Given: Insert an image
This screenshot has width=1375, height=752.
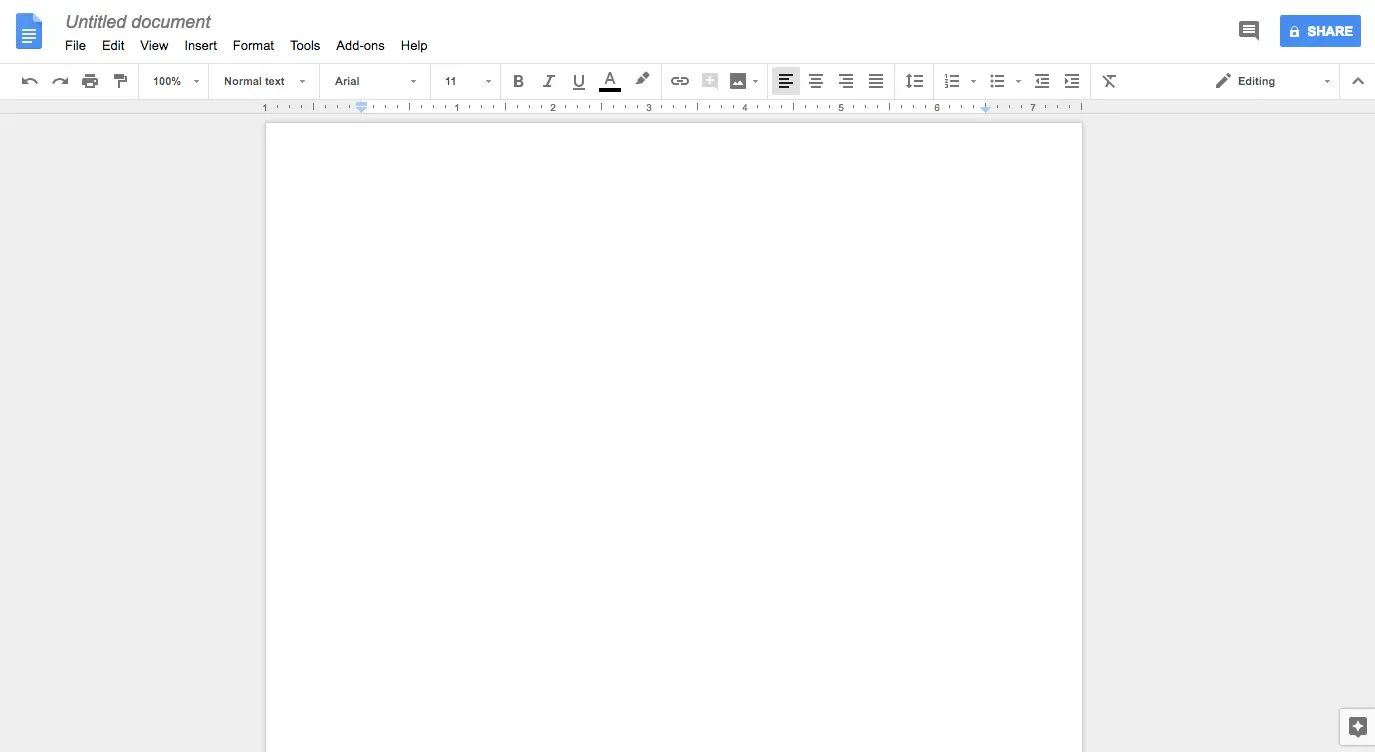Looking at the screenshot, I should click(738, 81).
